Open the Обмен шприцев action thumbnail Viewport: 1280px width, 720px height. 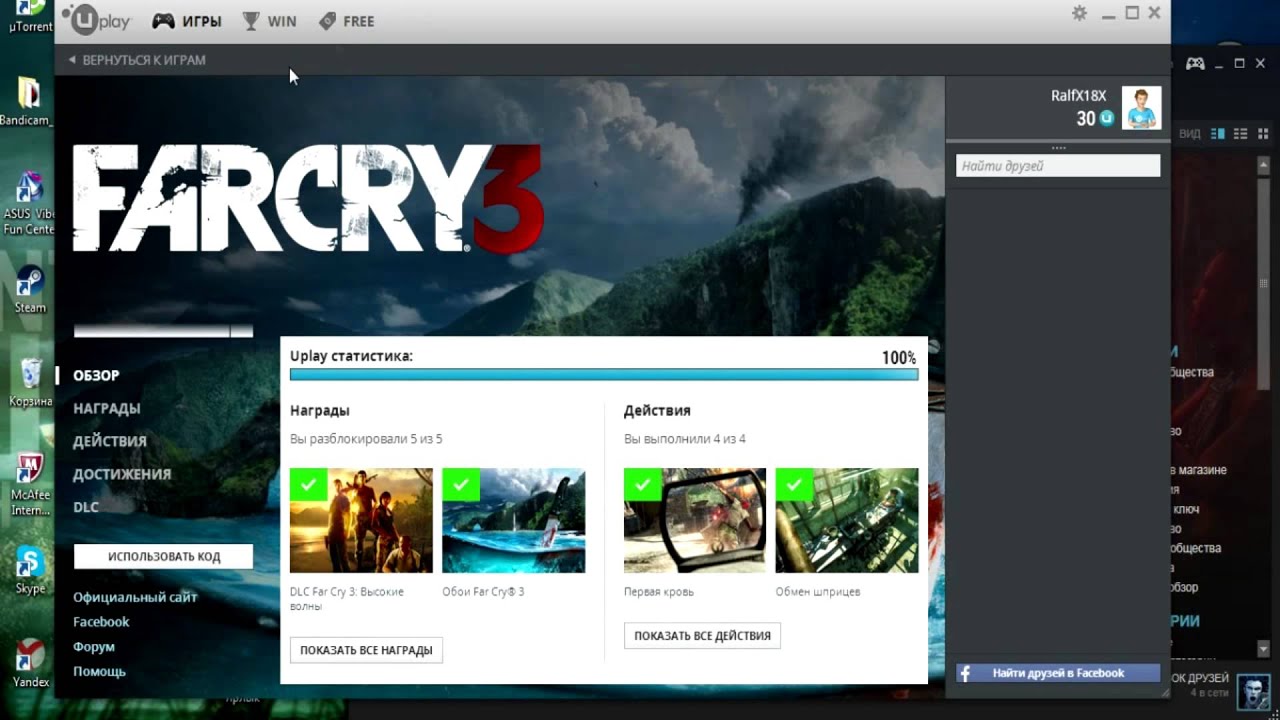click(x=846, y=520)
